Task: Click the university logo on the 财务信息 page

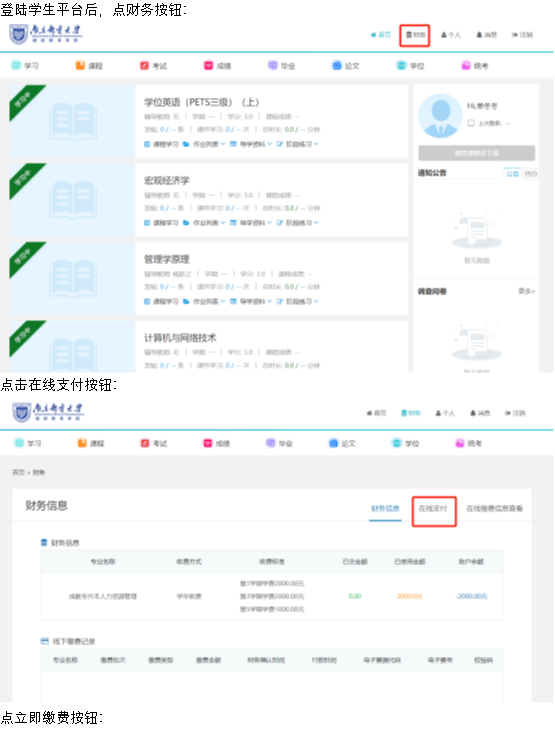Action: pyautogui.click(x=48, y=412)
